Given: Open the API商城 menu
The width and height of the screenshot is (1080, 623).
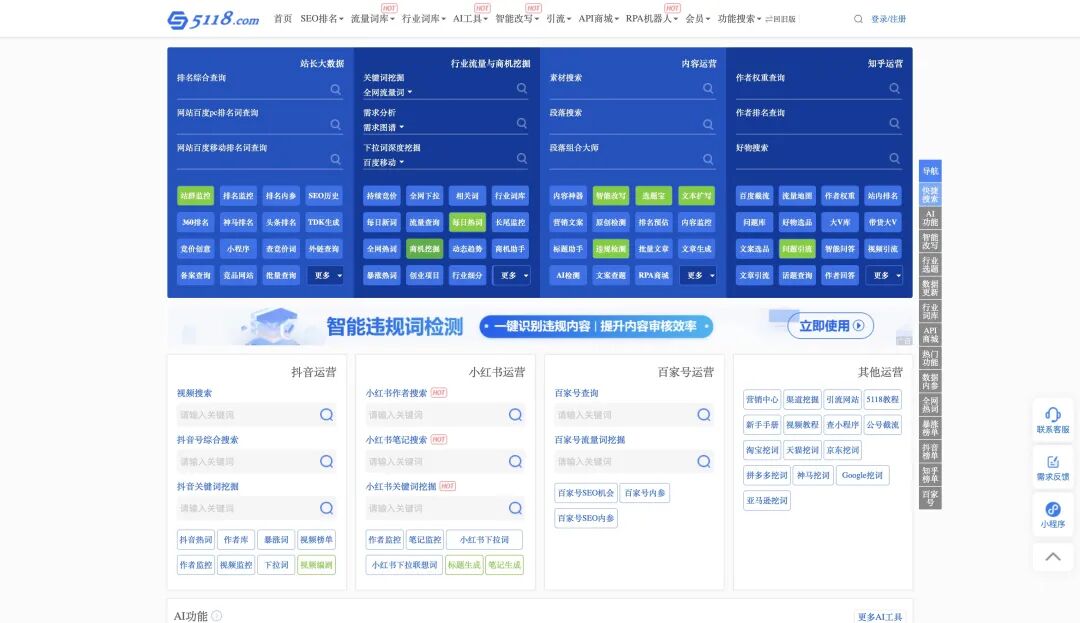Looking at the screenshot, I should 598,18.
